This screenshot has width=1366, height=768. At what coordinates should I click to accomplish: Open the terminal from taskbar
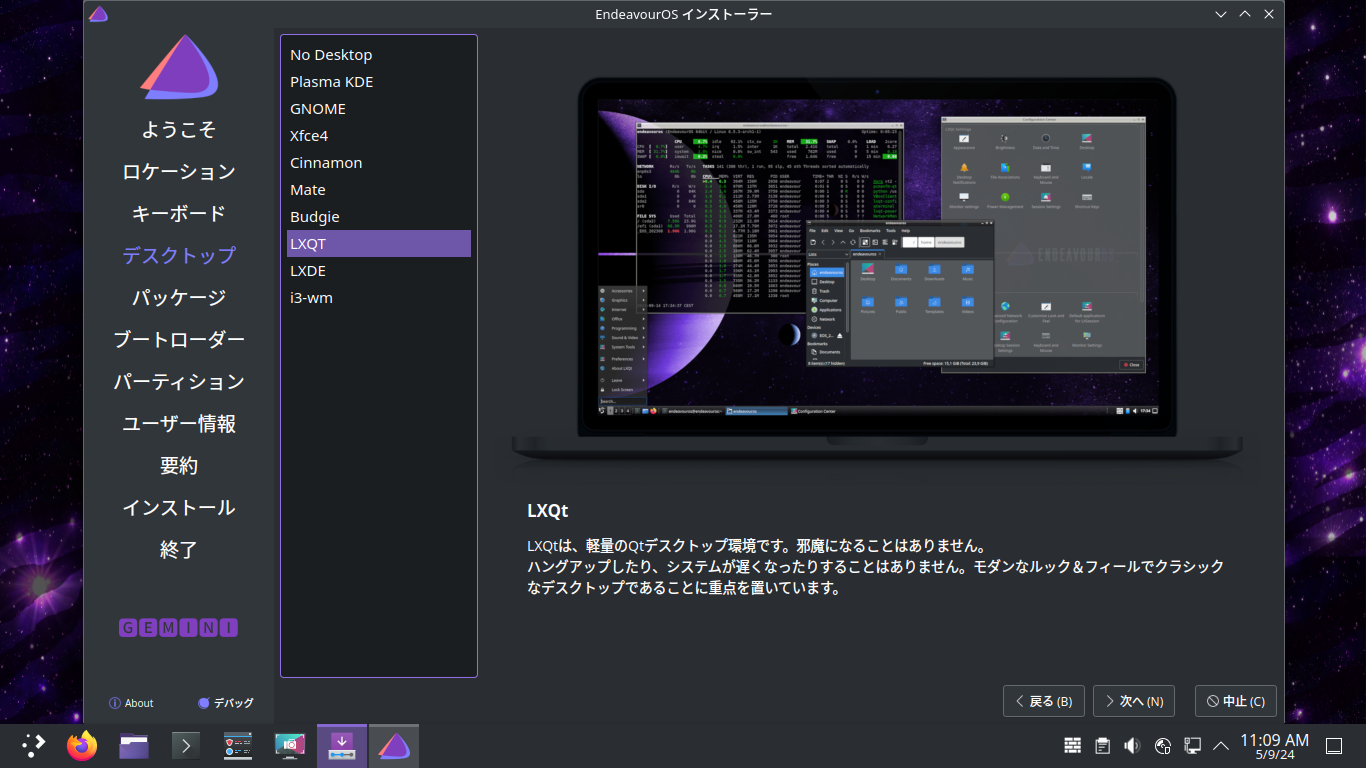(x=186, y=745)
